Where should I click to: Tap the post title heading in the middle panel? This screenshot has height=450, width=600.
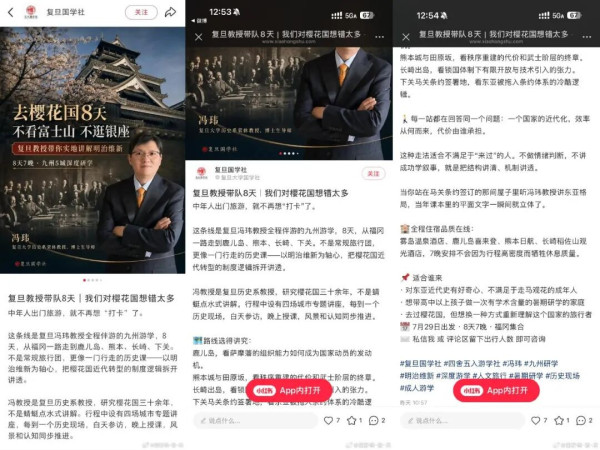coord(270,193)
